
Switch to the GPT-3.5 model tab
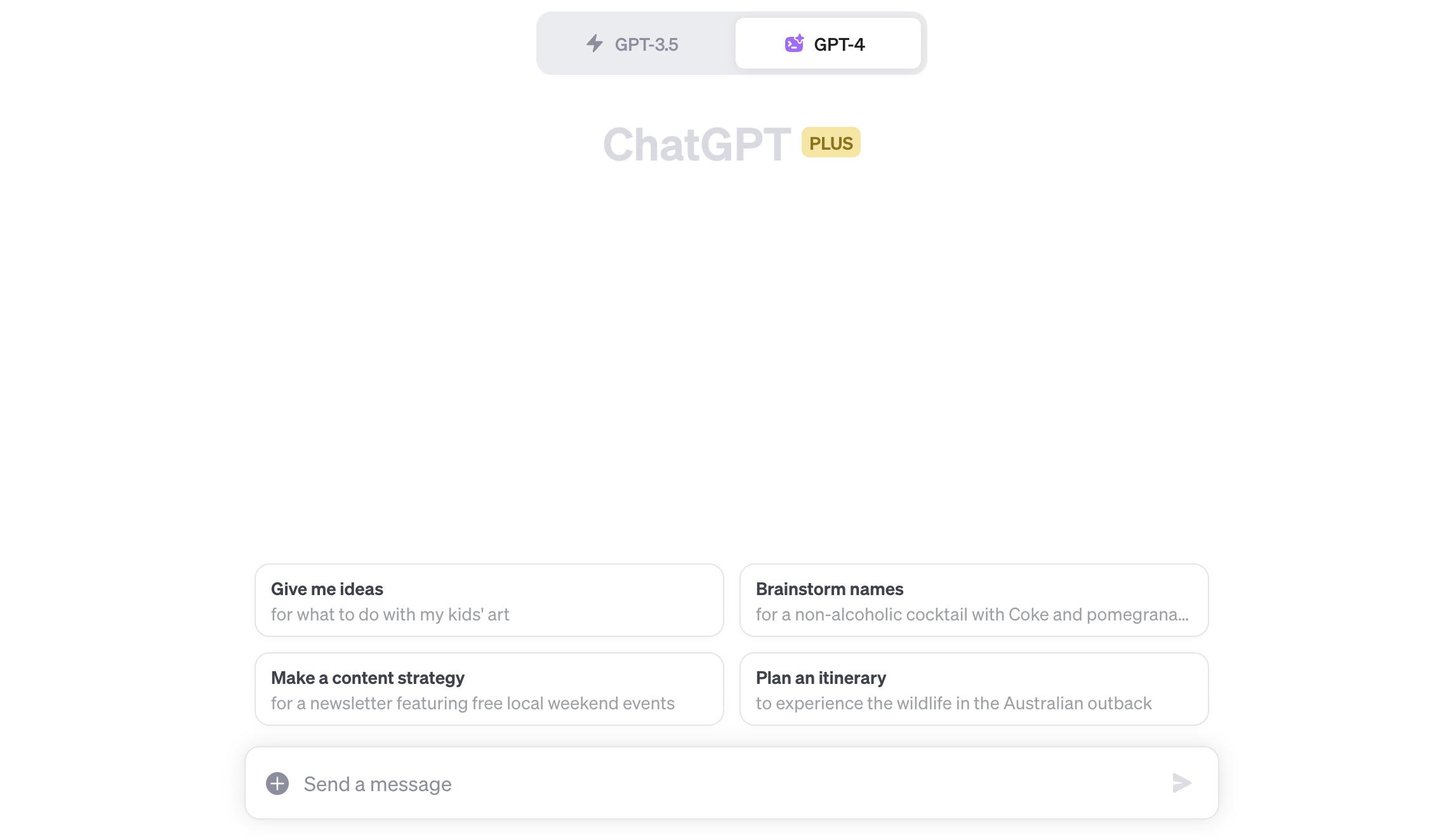(x=635, y=44)
